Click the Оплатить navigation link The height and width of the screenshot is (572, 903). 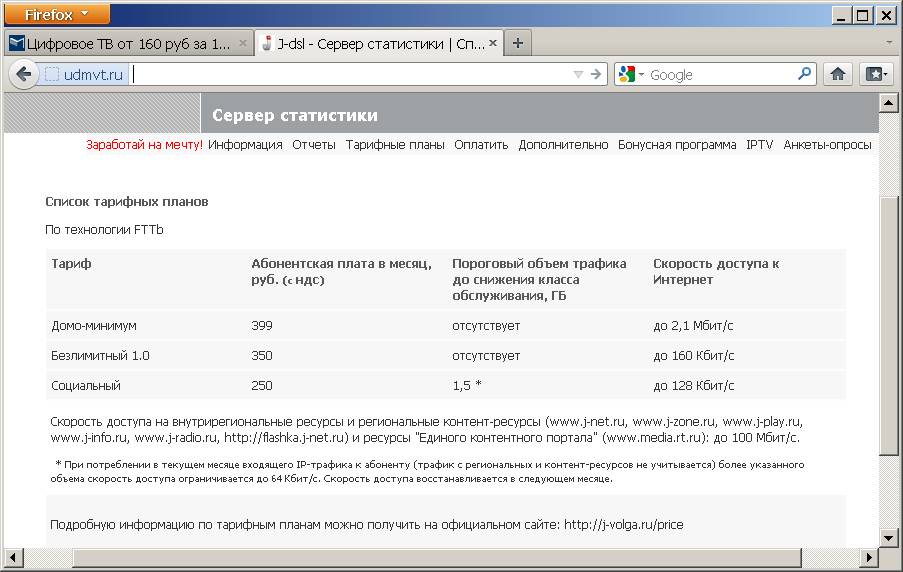pos(481,145)
